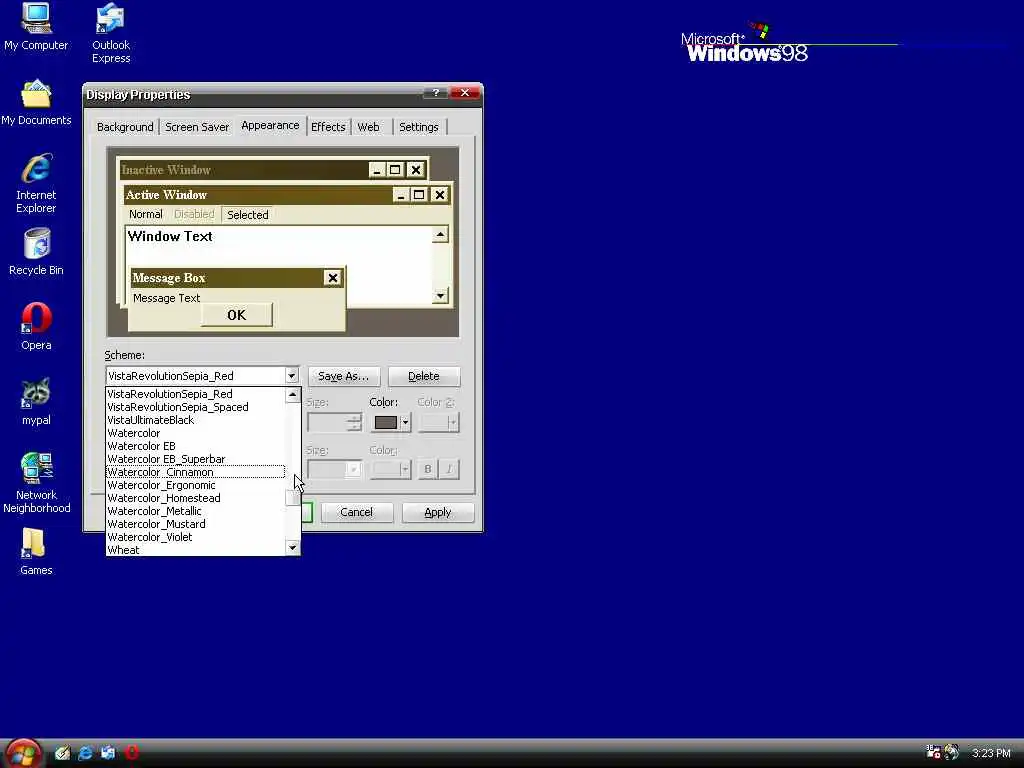Open the Recycle Bin icon
Image resolution: width=1024 pixels, height=768 pixels.
point(36,251)
